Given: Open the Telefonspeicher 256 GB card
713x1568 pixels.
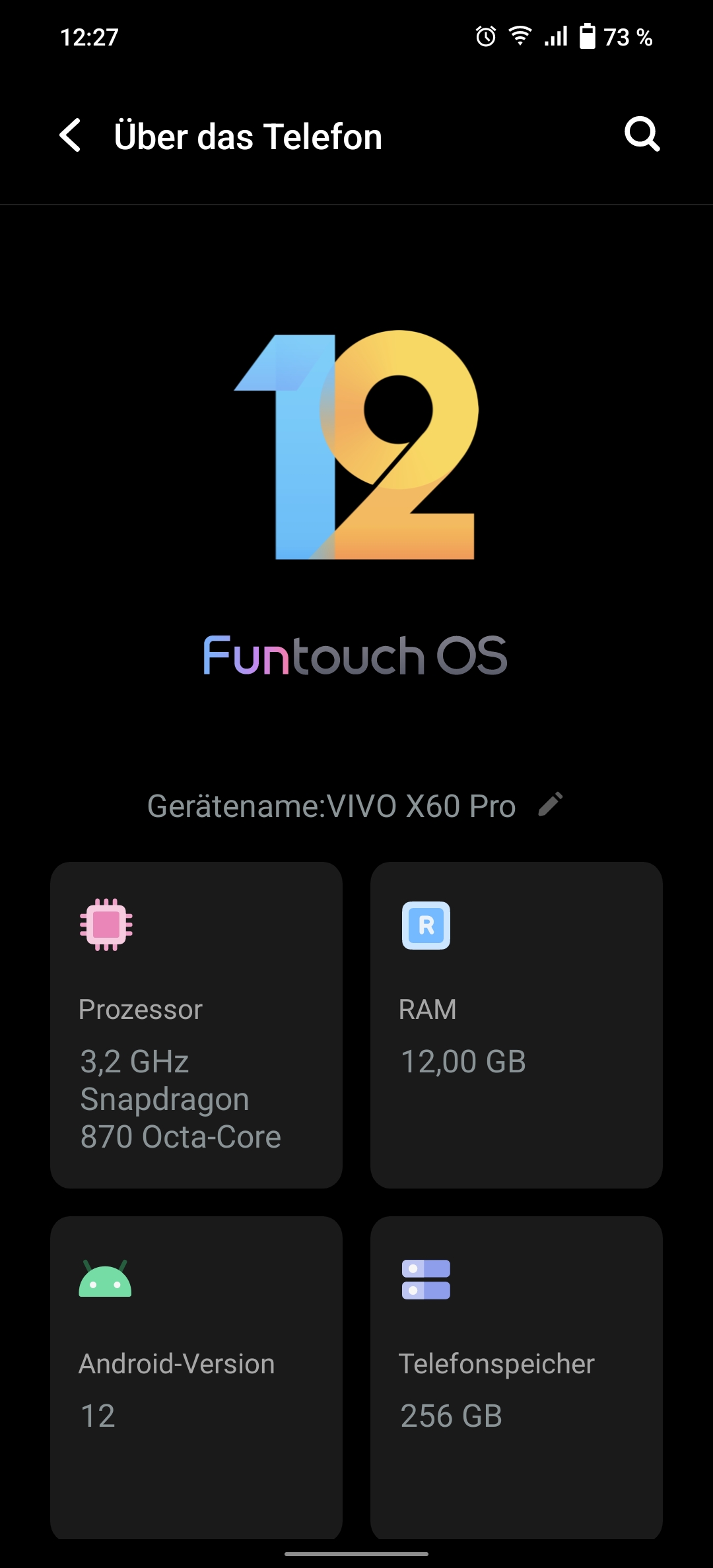Looking at the screenshot, I should click(516, 1378).
